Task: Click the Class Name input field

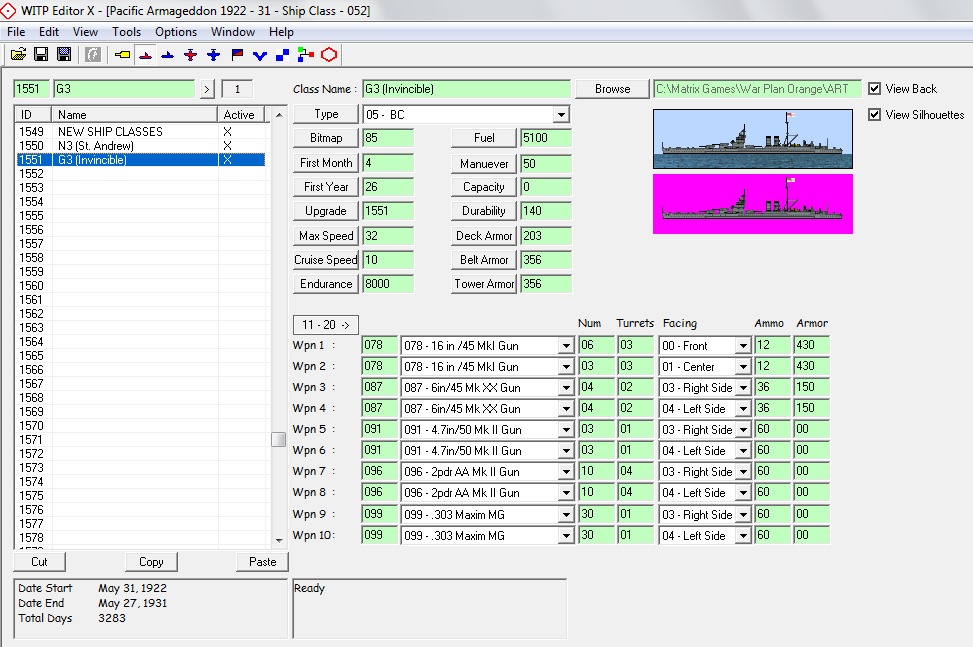Action: click(466, 89)
